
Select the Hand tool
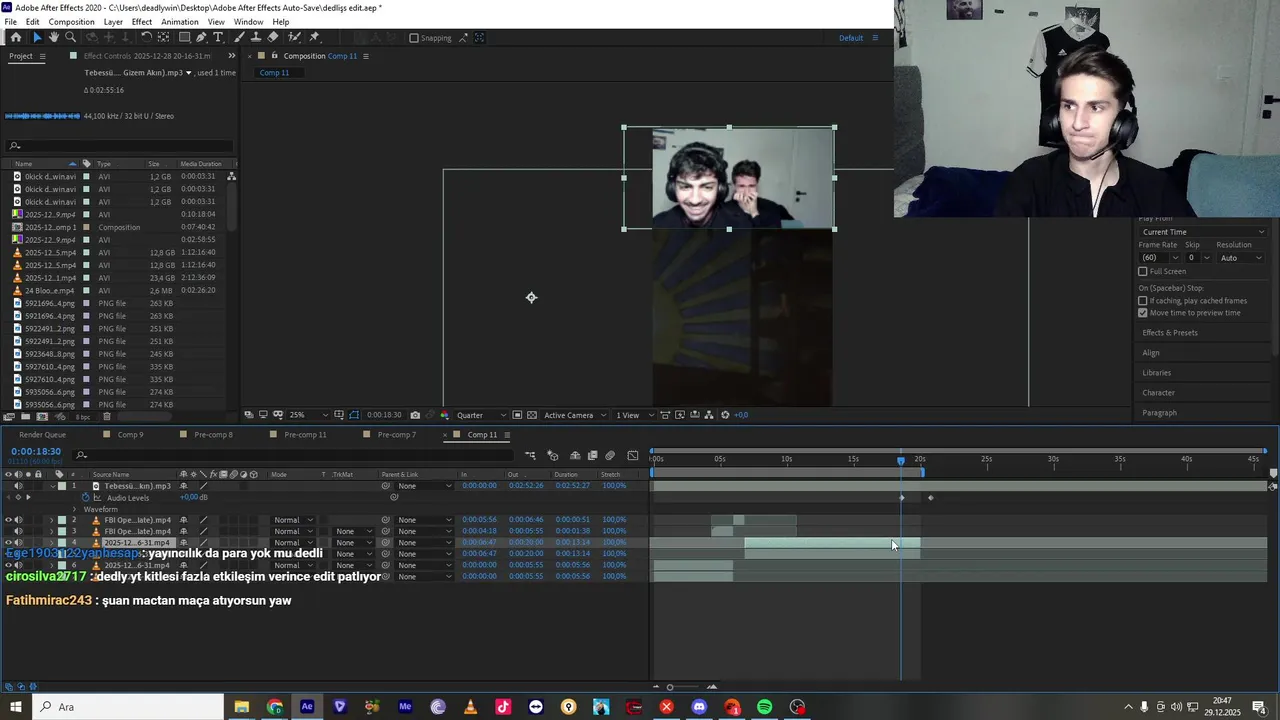click(54, 37)
